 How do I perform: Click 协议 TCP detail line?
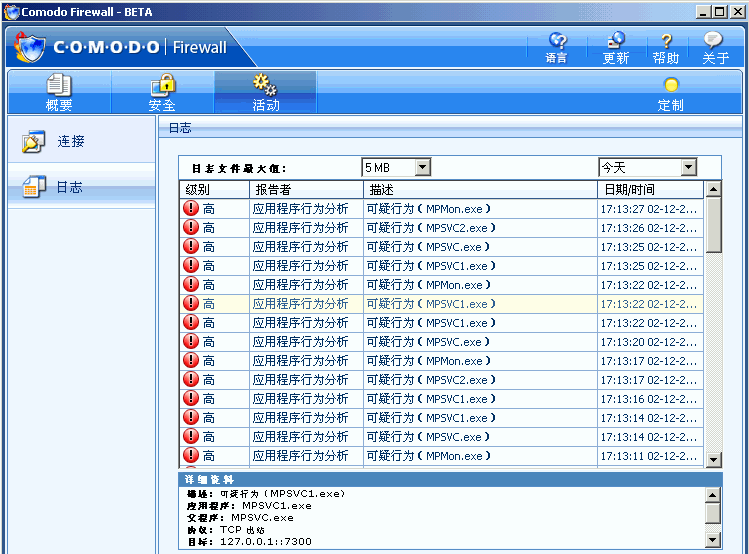225,530
